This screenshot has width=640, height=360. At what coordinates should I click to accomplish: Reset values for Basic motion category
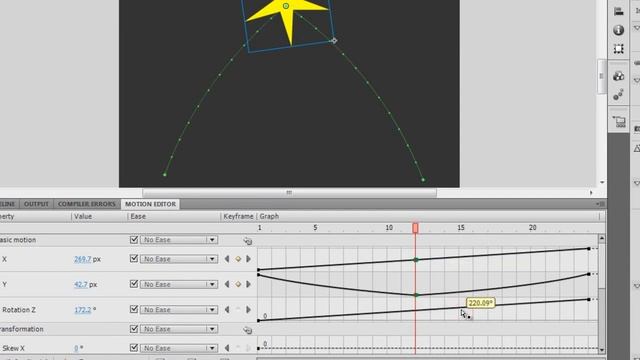tap(247, 240)
